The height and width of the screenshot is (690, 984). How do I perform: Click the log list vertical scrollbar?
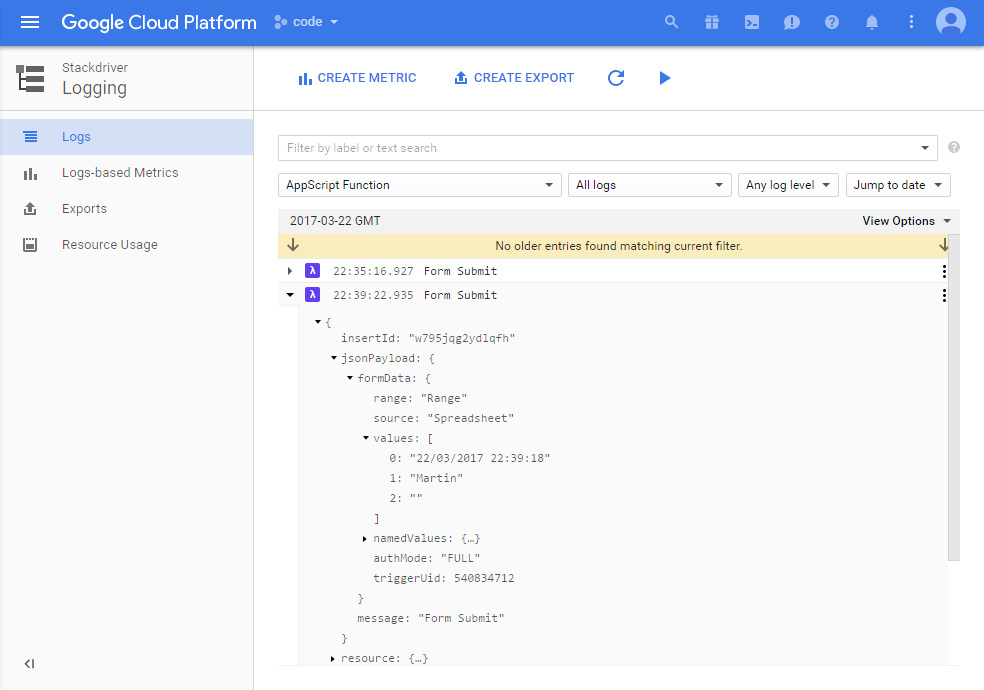pyautogui.click(x=954, y=398)
